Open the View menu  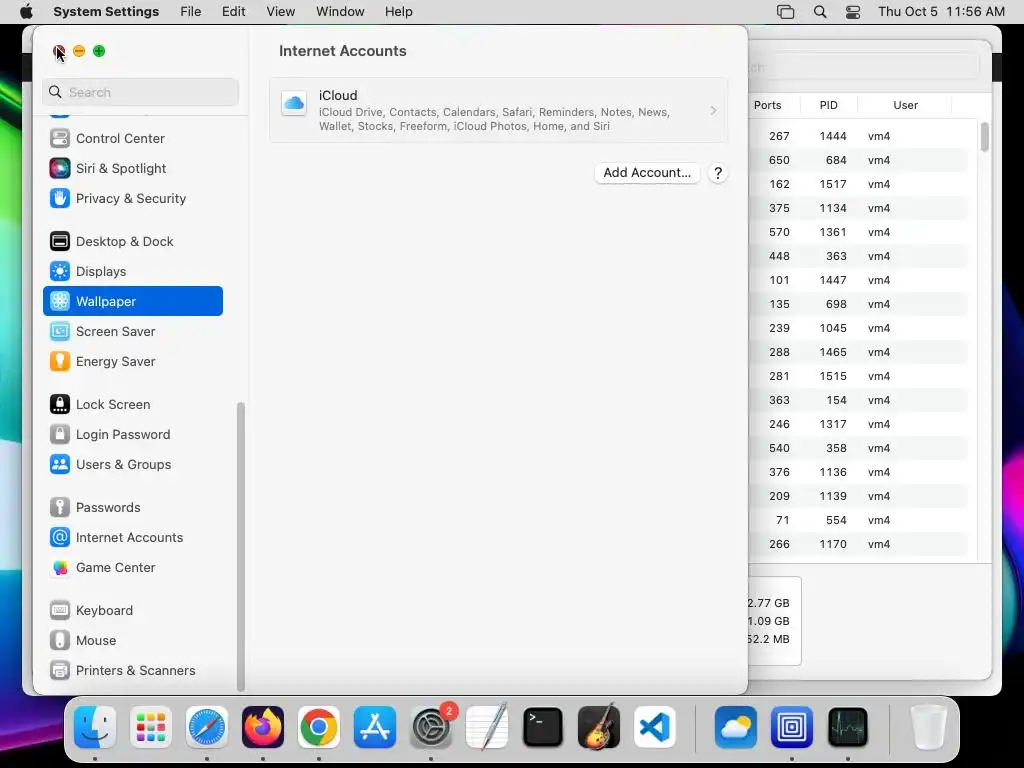[281, 12]
